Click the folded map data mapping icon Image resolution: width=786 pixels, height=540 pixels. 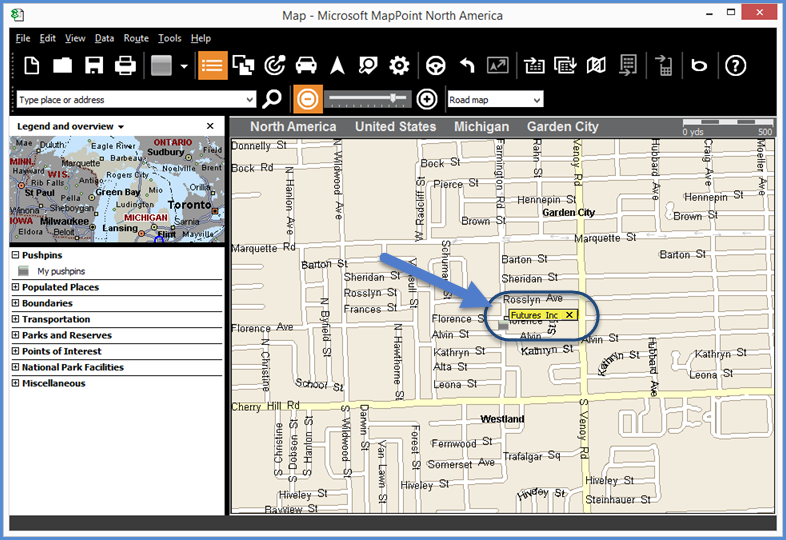[x=596, y=66]
